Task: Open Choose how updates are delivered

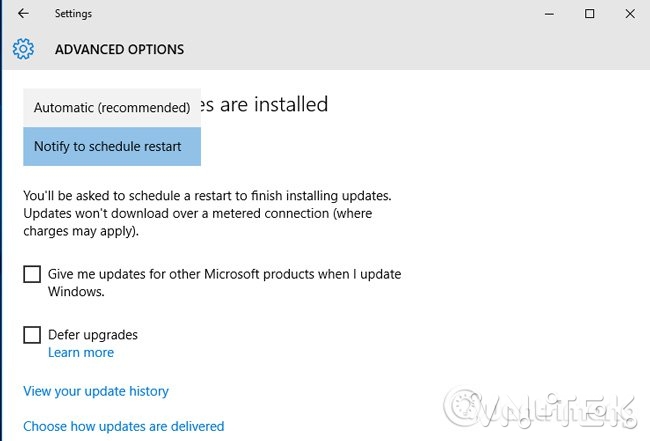Action: [124, 426]
